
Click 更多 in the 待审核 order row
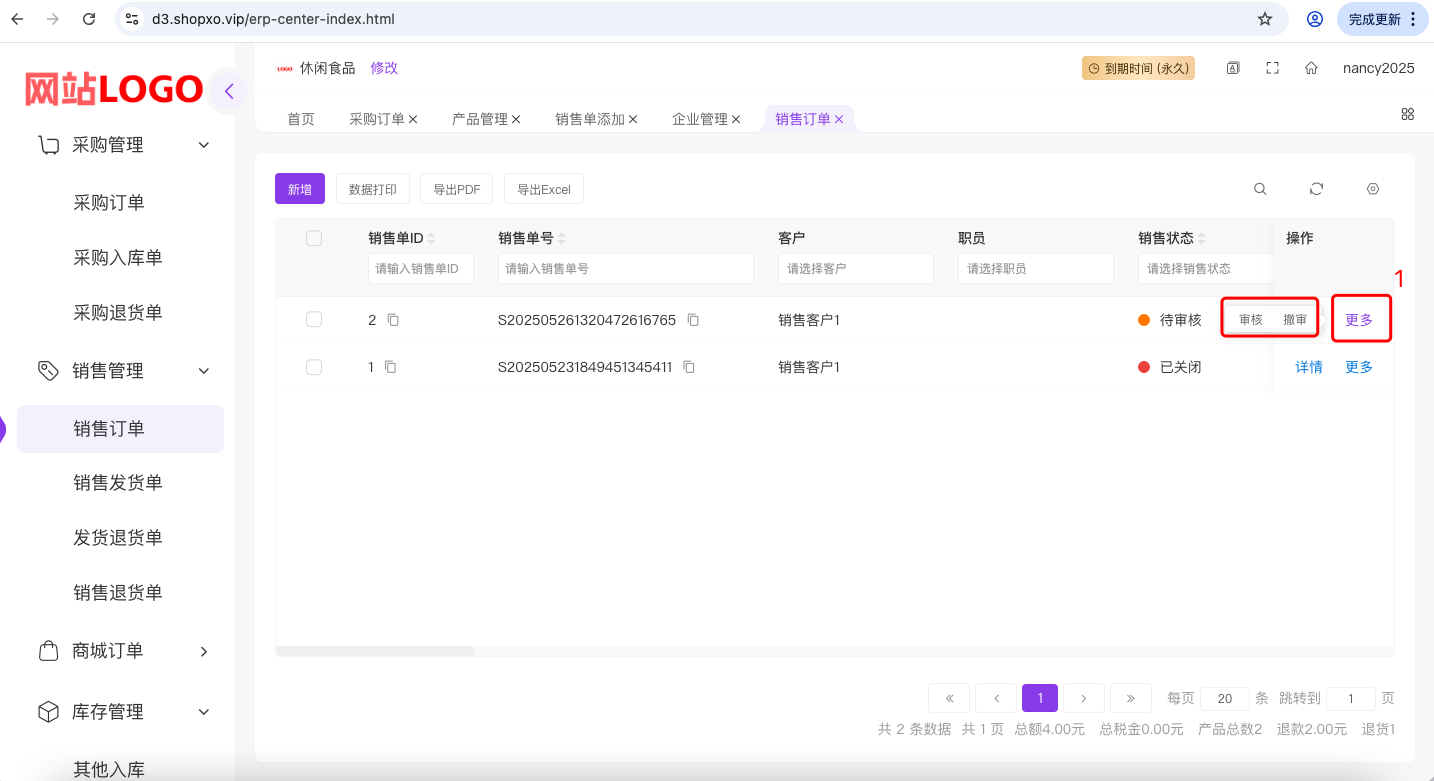coord(1359,320)
